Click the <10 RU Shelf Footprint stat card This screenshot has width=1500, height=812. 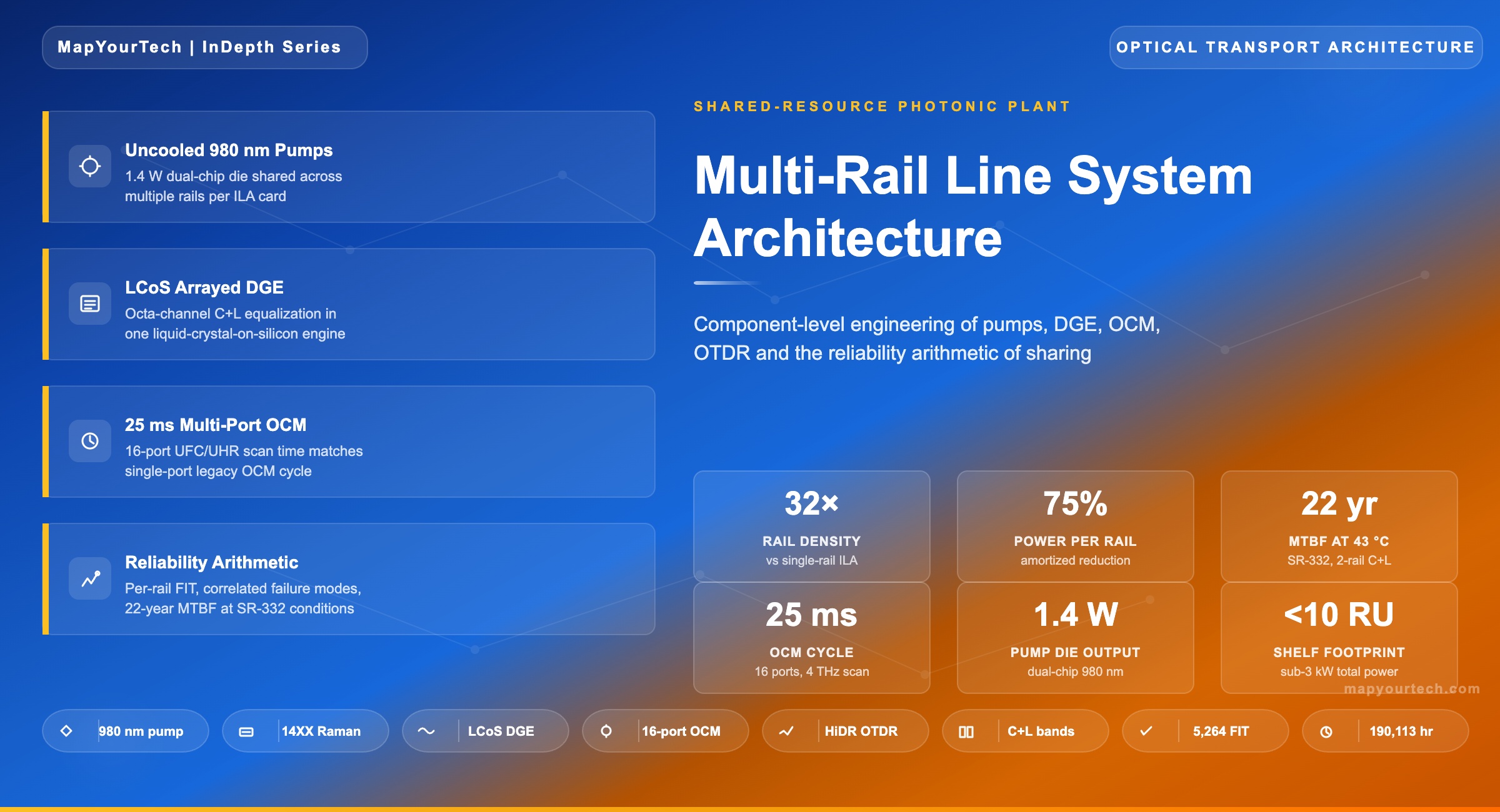point(1339,638)
